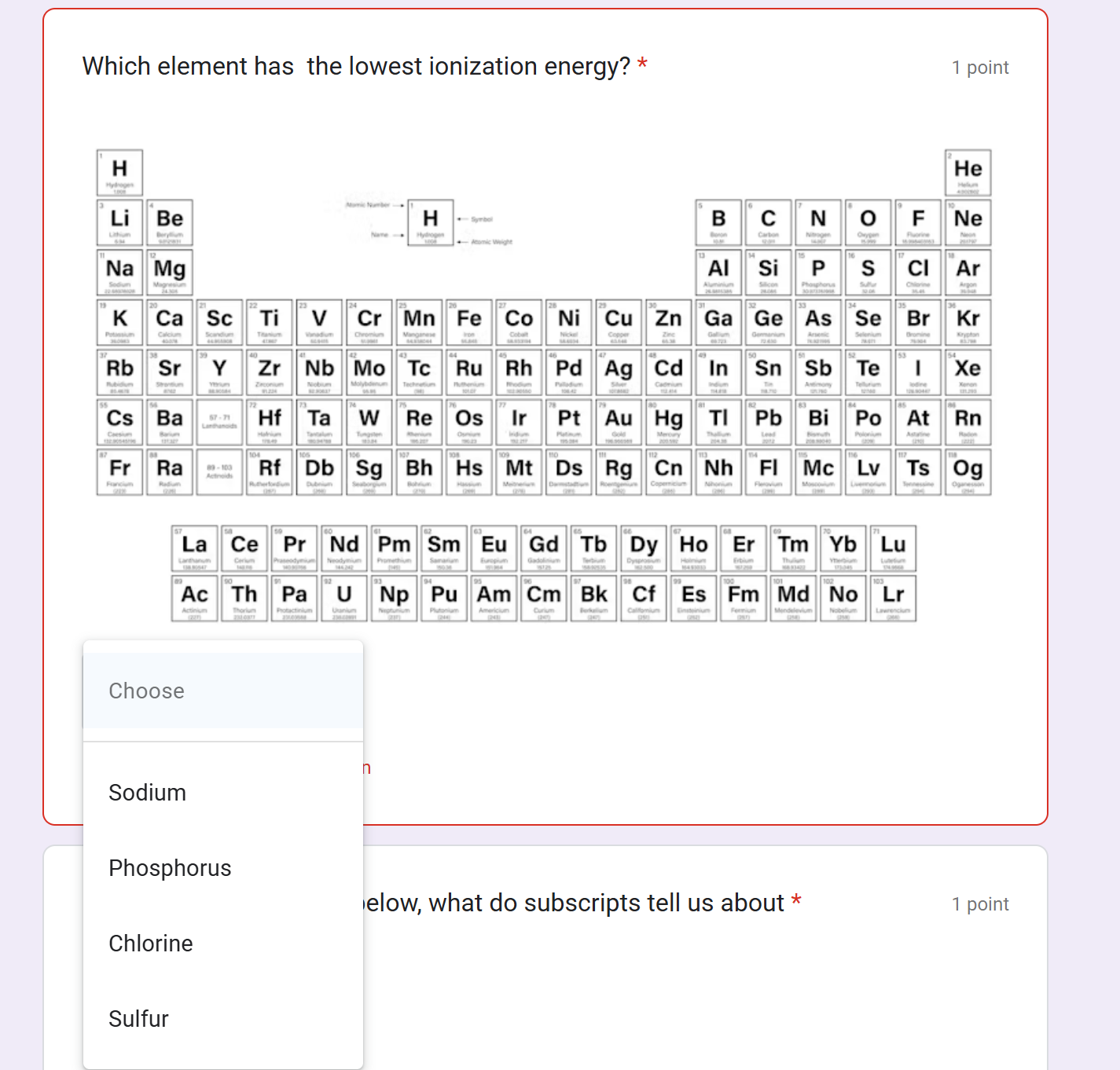Select Chlorine from the dropdown options
Image resolution: width=1120 pixels, height=1070 pixels.
(x=151, y=943)
